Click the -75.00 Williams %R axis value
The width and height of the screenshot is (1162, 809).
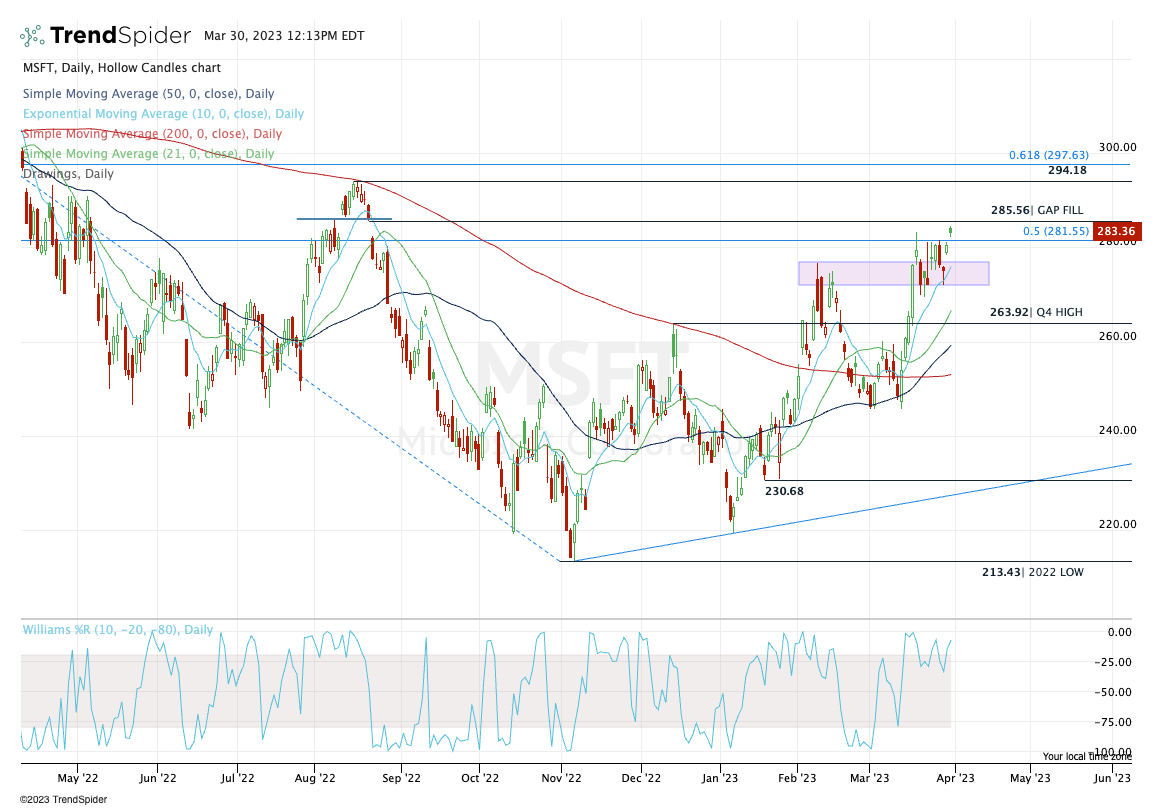(1113, 722)
